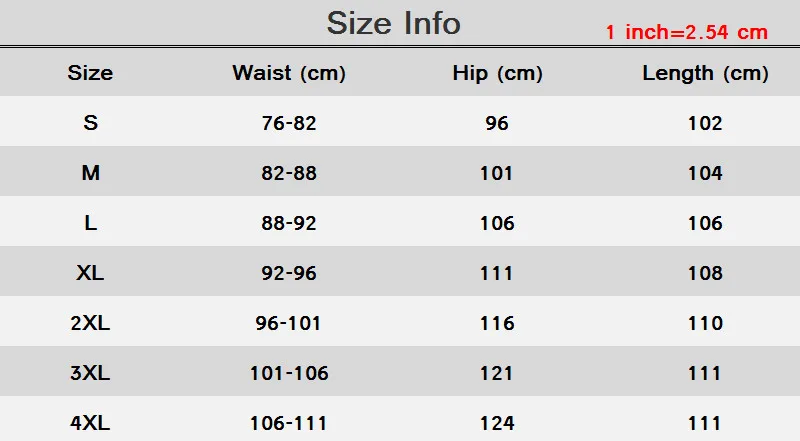Click the M size label
The height and width of the screenshot is (441, 800).
91,173
